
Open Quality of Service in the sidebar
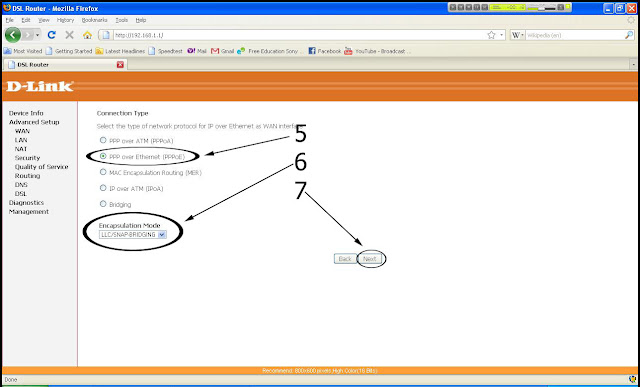(x=42, y=167)
